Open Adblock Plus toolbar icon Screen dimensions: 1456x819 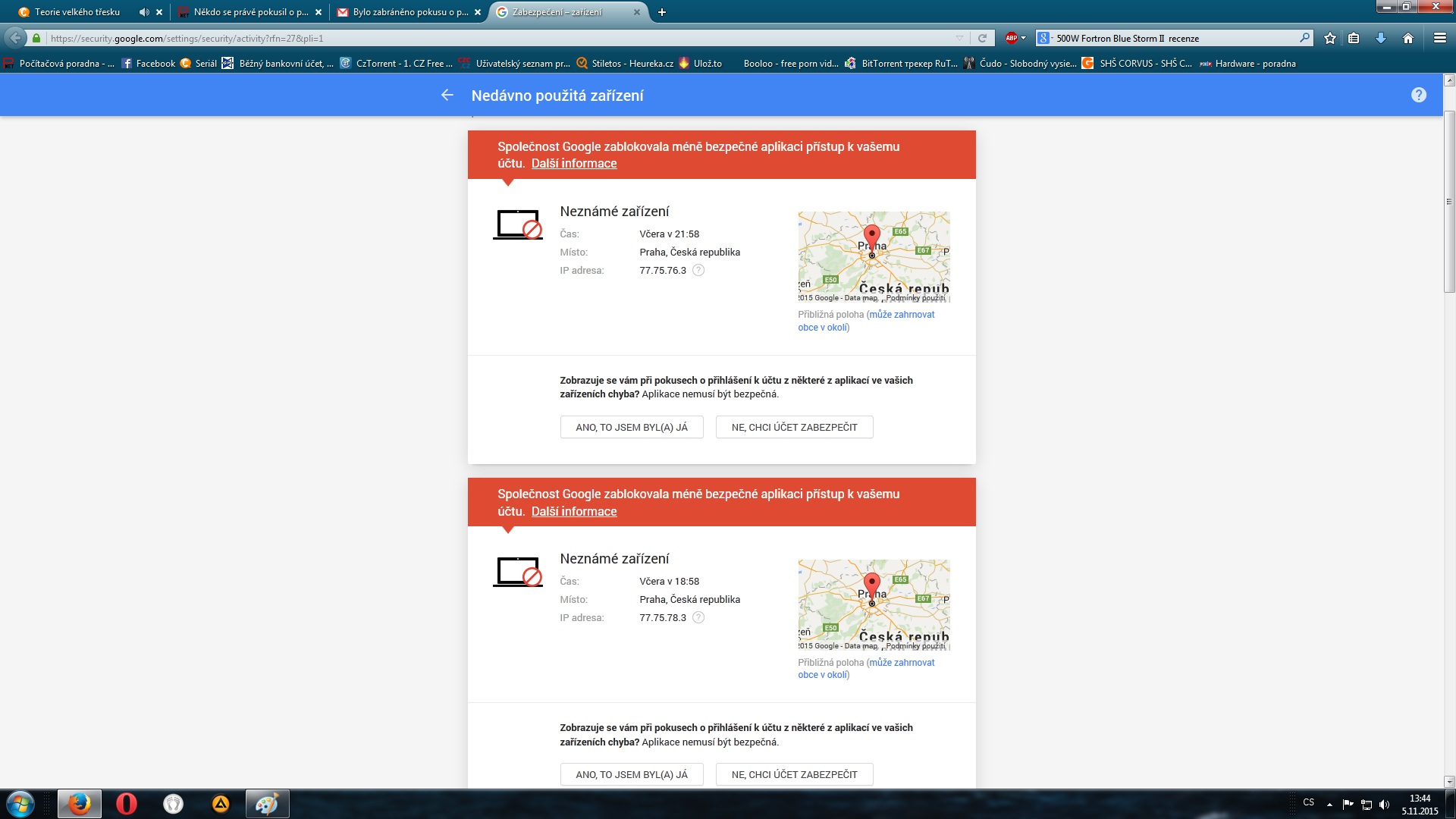[1012, 38]
